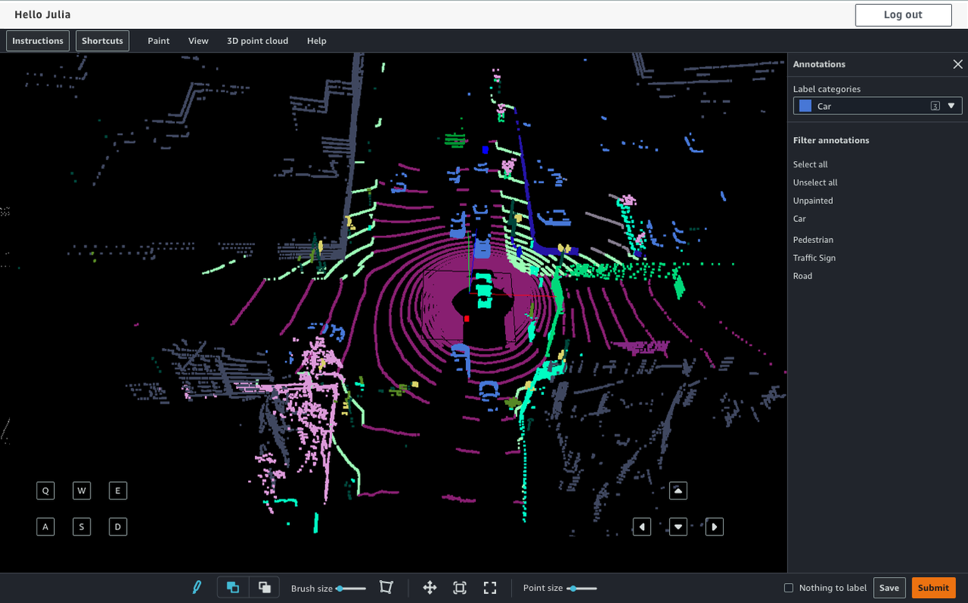968x603 pixels.
Task: Enable the Nothing to label checkbox
Action: 789,588
